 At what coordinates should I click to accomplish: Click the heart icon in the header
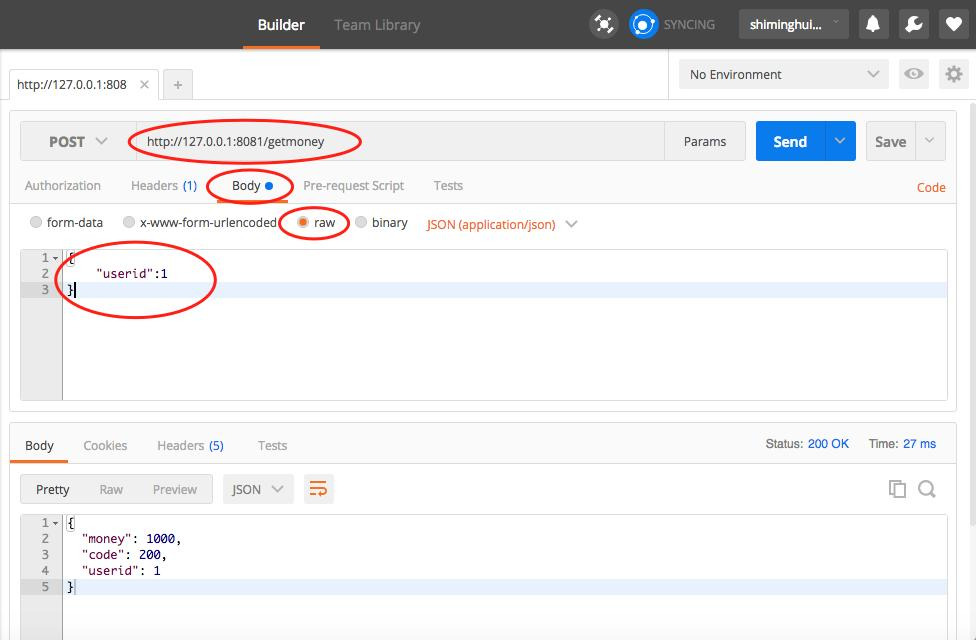[953, 24]
